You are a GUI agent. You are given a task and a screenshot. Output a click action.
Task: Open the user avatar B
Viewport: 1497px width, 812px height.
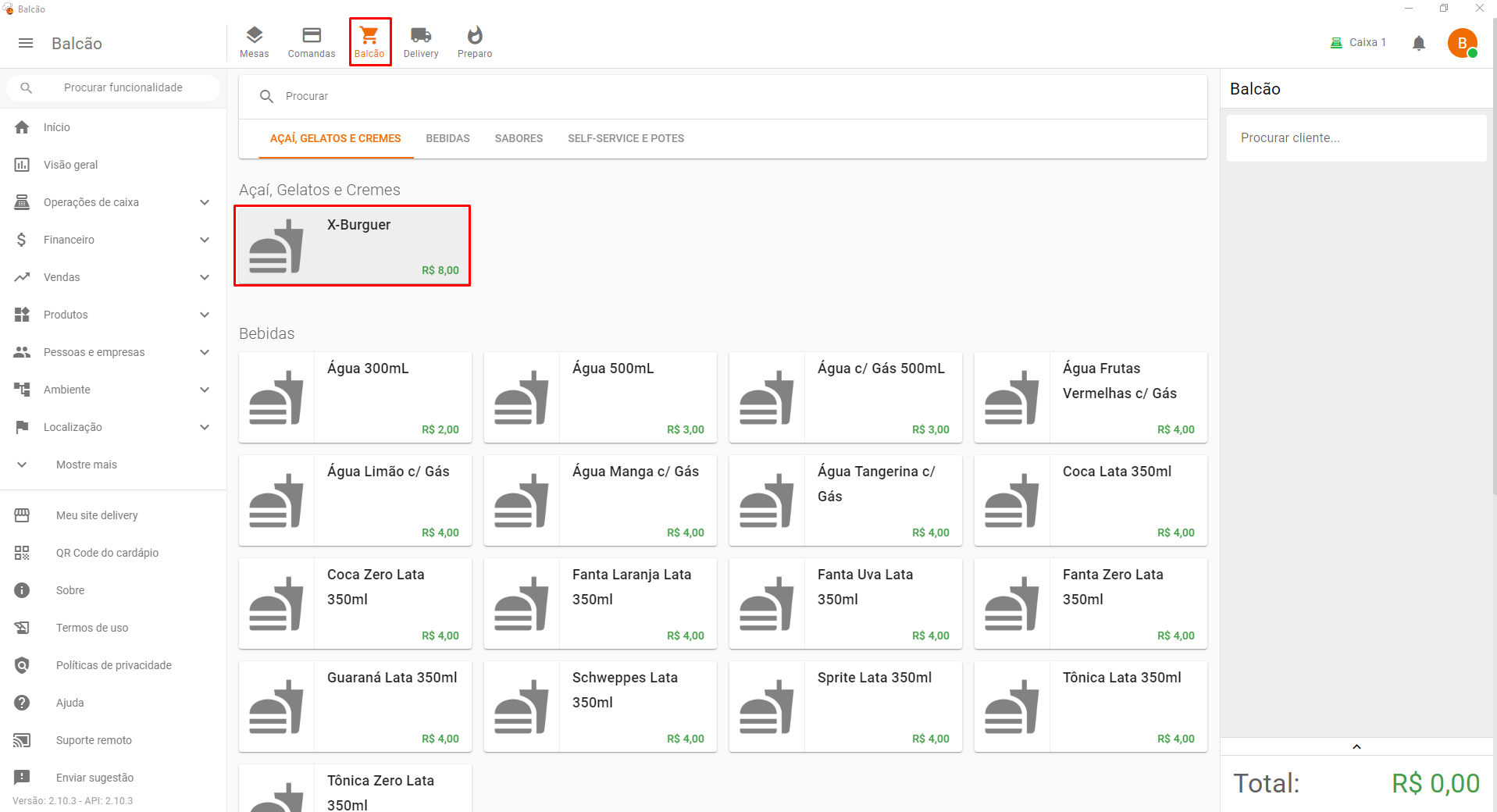[x=1463, y=43]
